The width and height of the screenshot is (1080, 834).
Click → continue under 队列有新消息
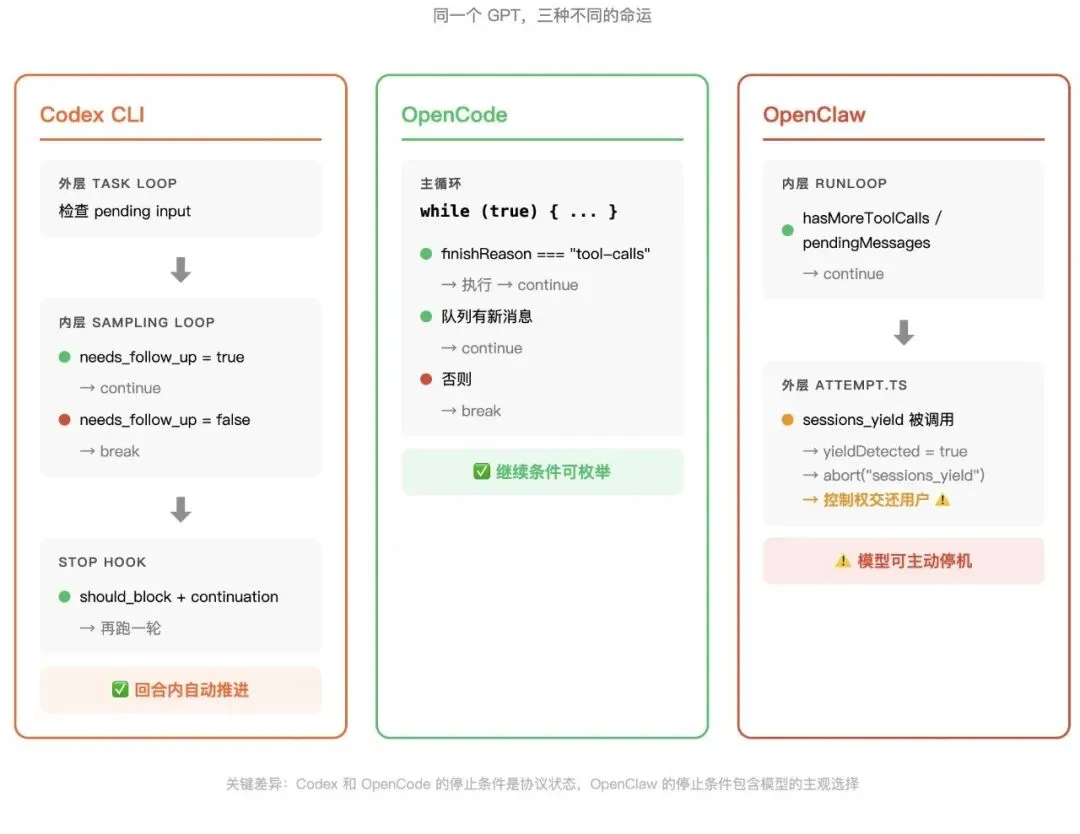coord(482,348)
